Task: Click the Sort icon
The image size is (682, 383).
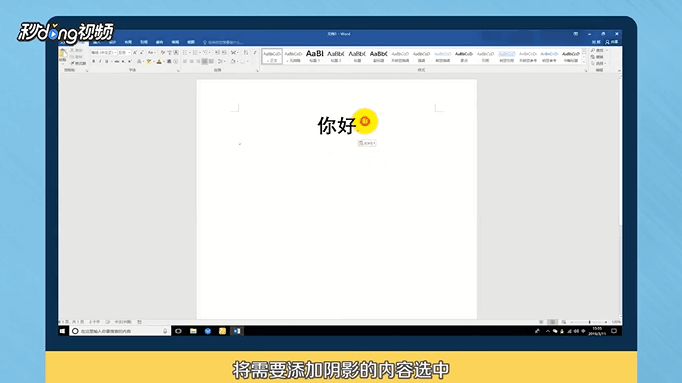Action: coord(246,52)
